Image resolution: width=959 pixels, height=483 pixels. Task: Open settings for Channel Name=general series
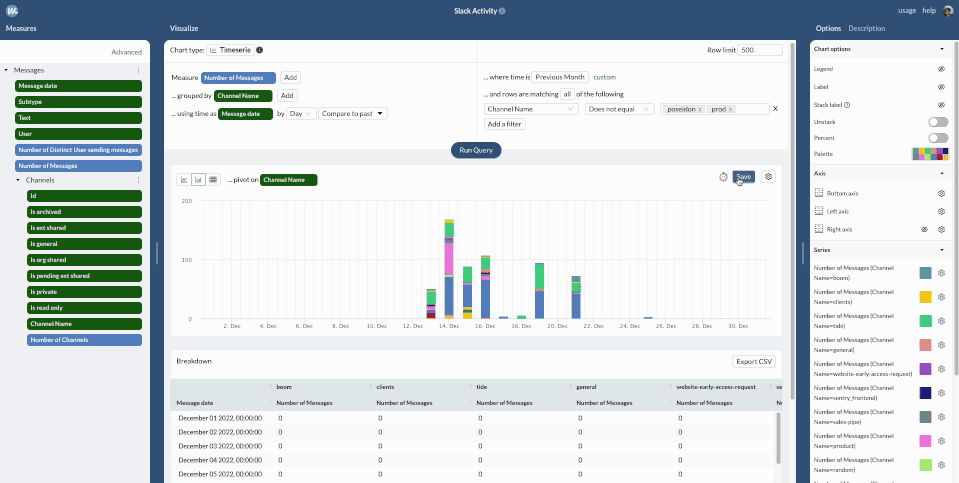[942, 345]
